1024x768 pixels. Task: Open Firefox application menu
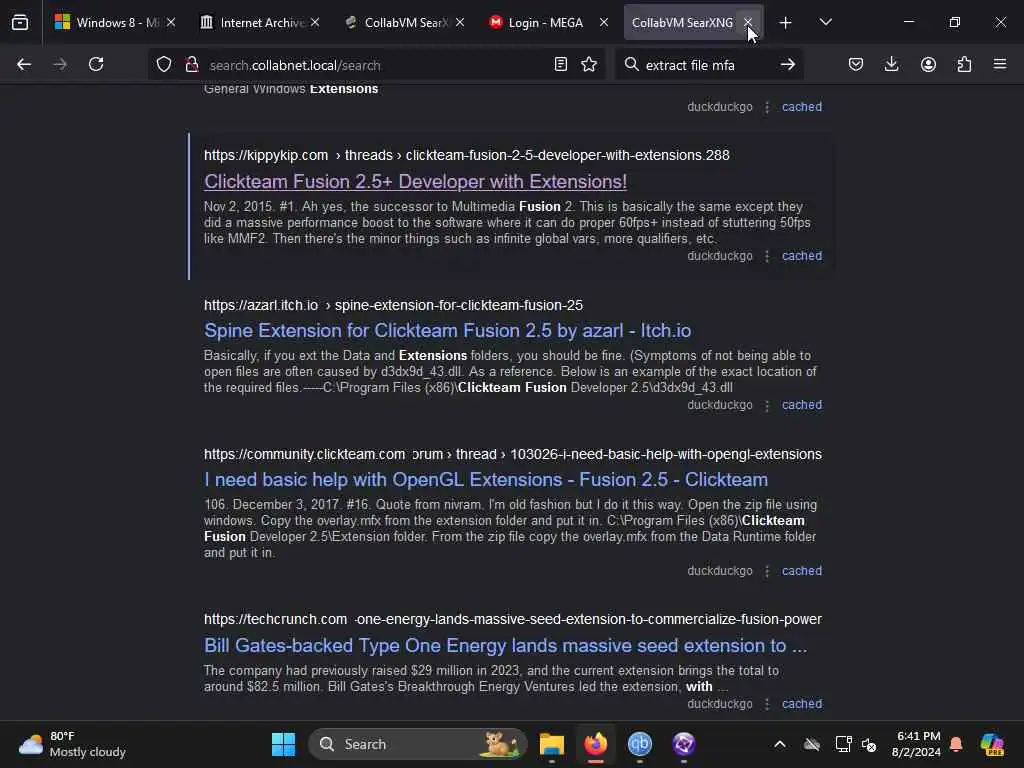point(1000,65)
